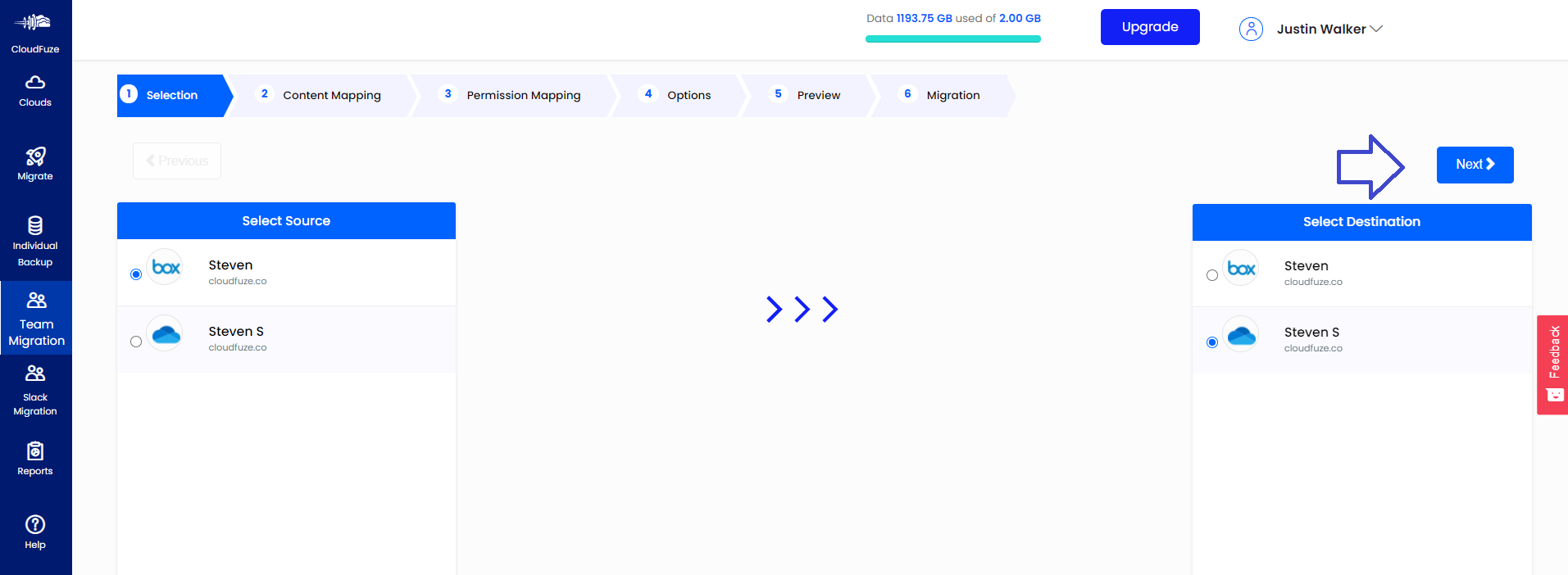This screenshot has height=575, width=1568.
Task: Click the data usage text 1193.75 GB
Action: 924,18
